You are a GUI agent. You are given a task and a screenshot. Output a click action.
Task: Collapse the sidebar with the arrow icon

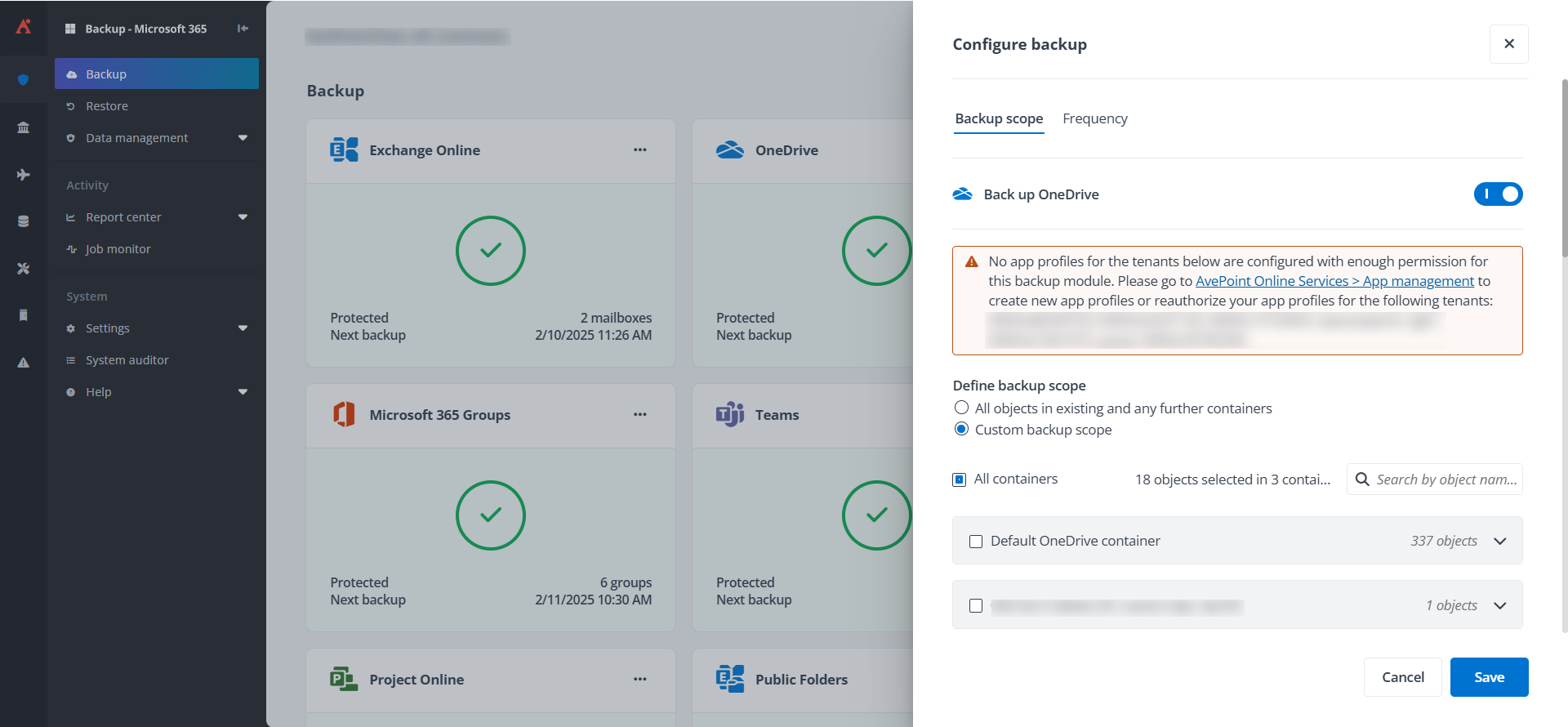point(243,29)
